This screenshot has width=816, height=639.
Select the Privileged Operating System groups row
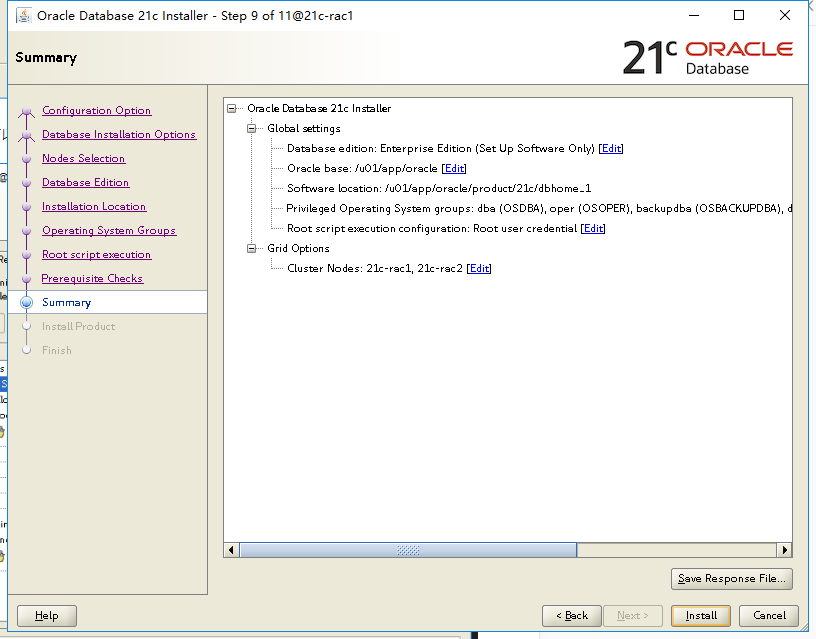pos(539,209)
